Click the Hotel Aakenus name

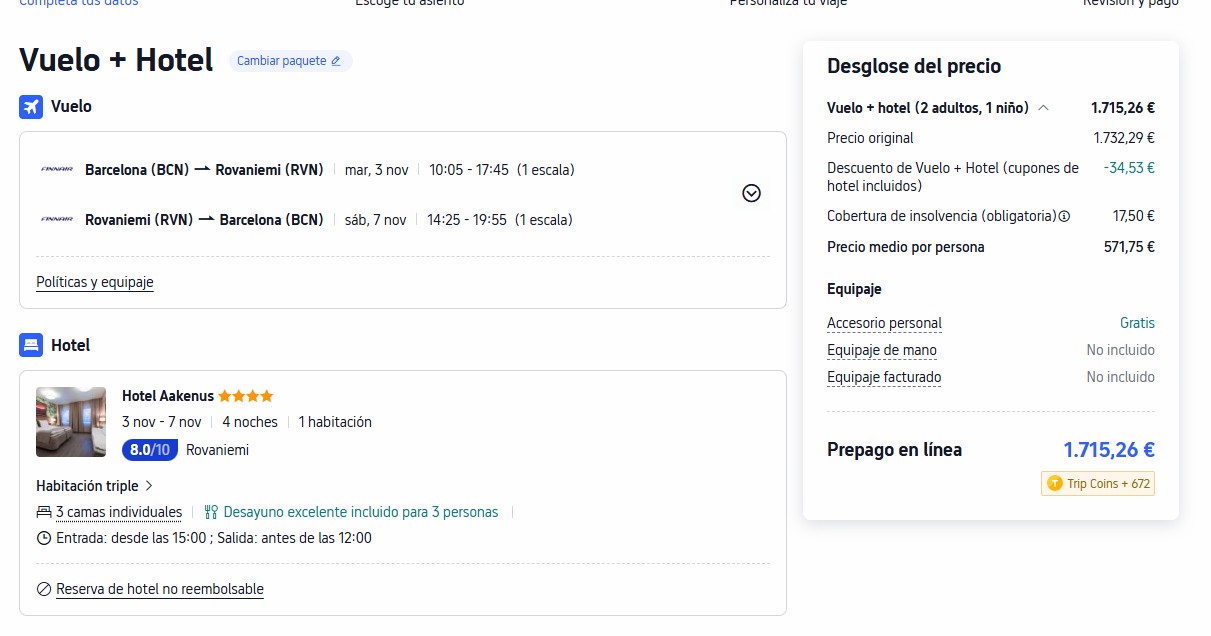(168, 396)
